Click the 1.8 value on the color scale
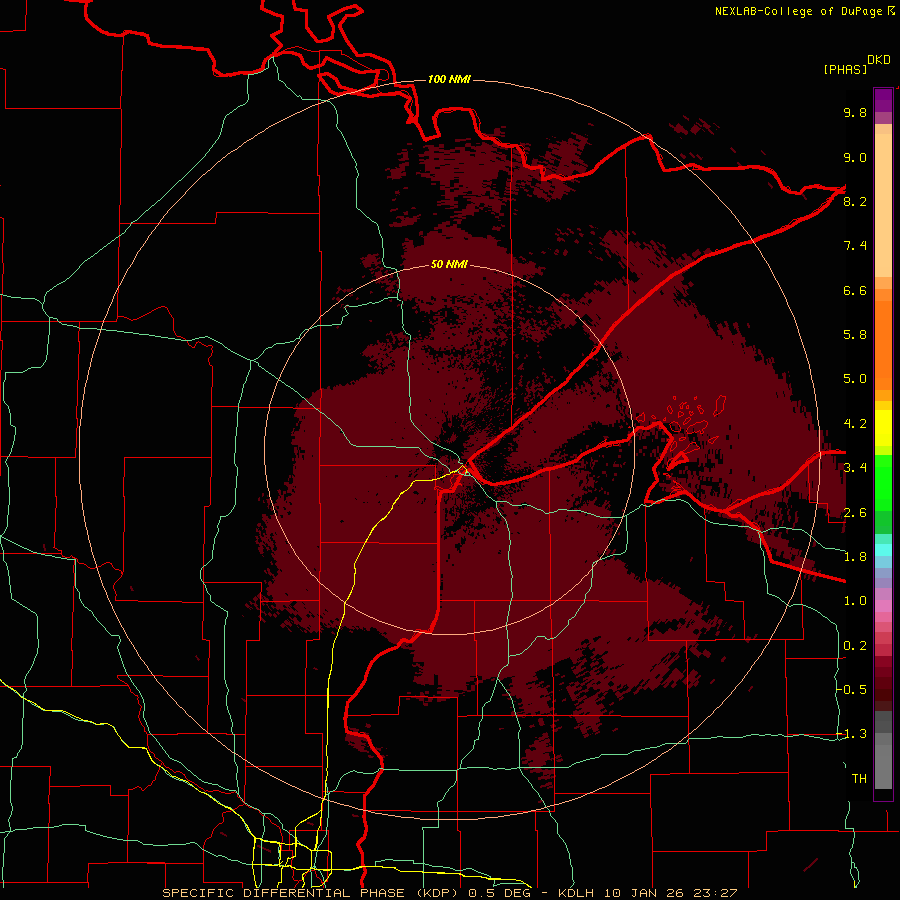 [x=855, y=557]
